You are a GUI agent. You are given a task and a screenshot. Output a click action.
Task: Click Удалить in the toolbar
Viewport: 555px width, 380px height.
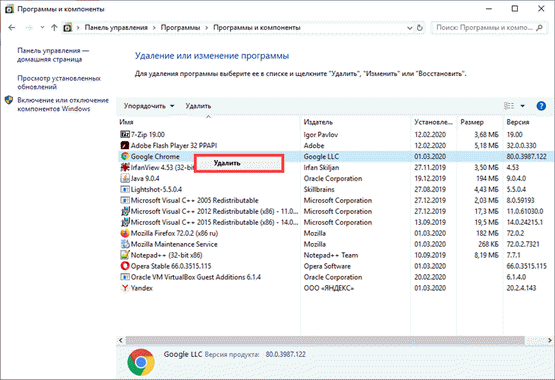198,106
